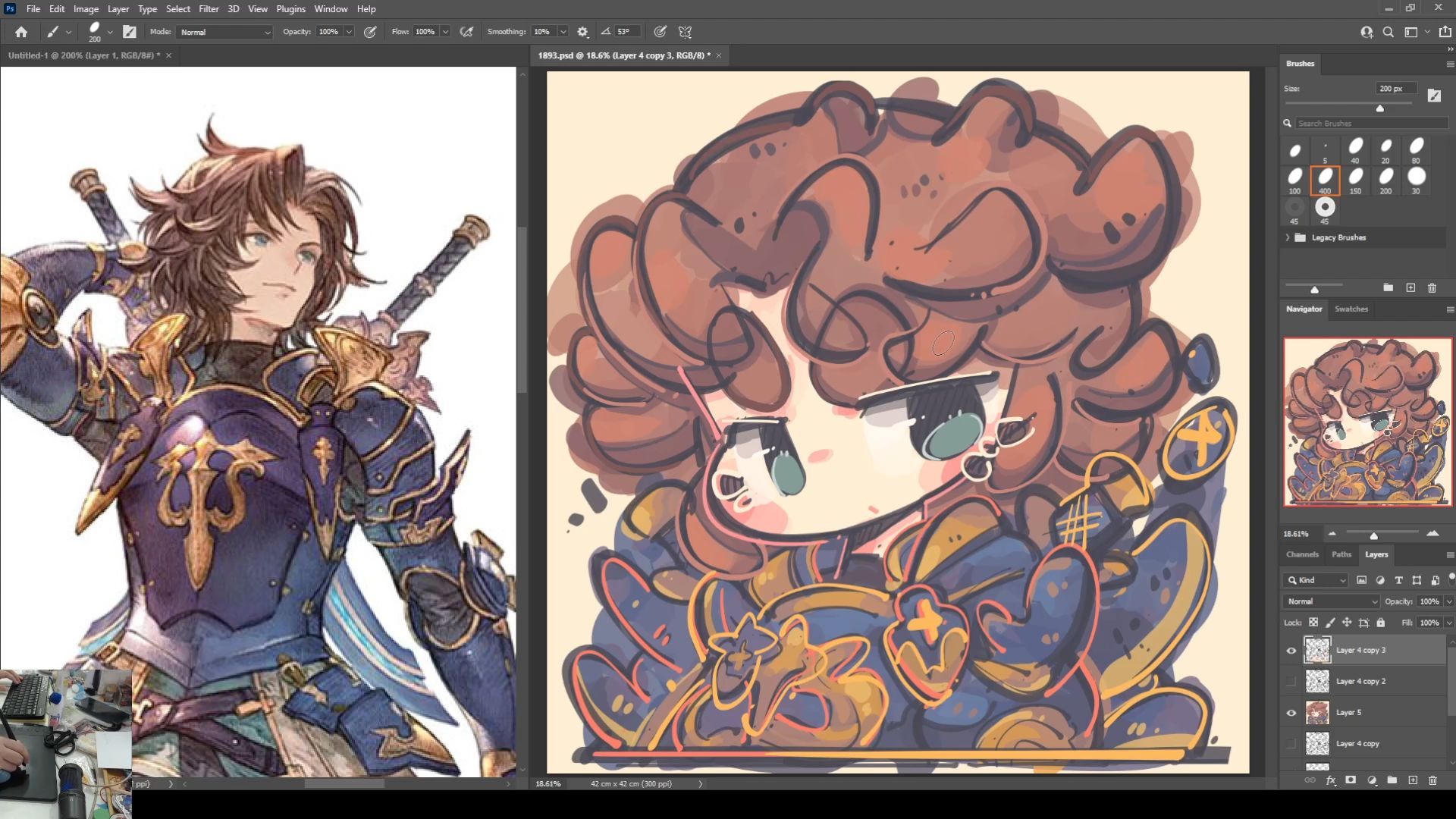Image resolution: width=1456 pixels, height=819 pixels.
Task: Adjust brush thumbnail size slider in Brushes panel
Action: coord(1314,290)
